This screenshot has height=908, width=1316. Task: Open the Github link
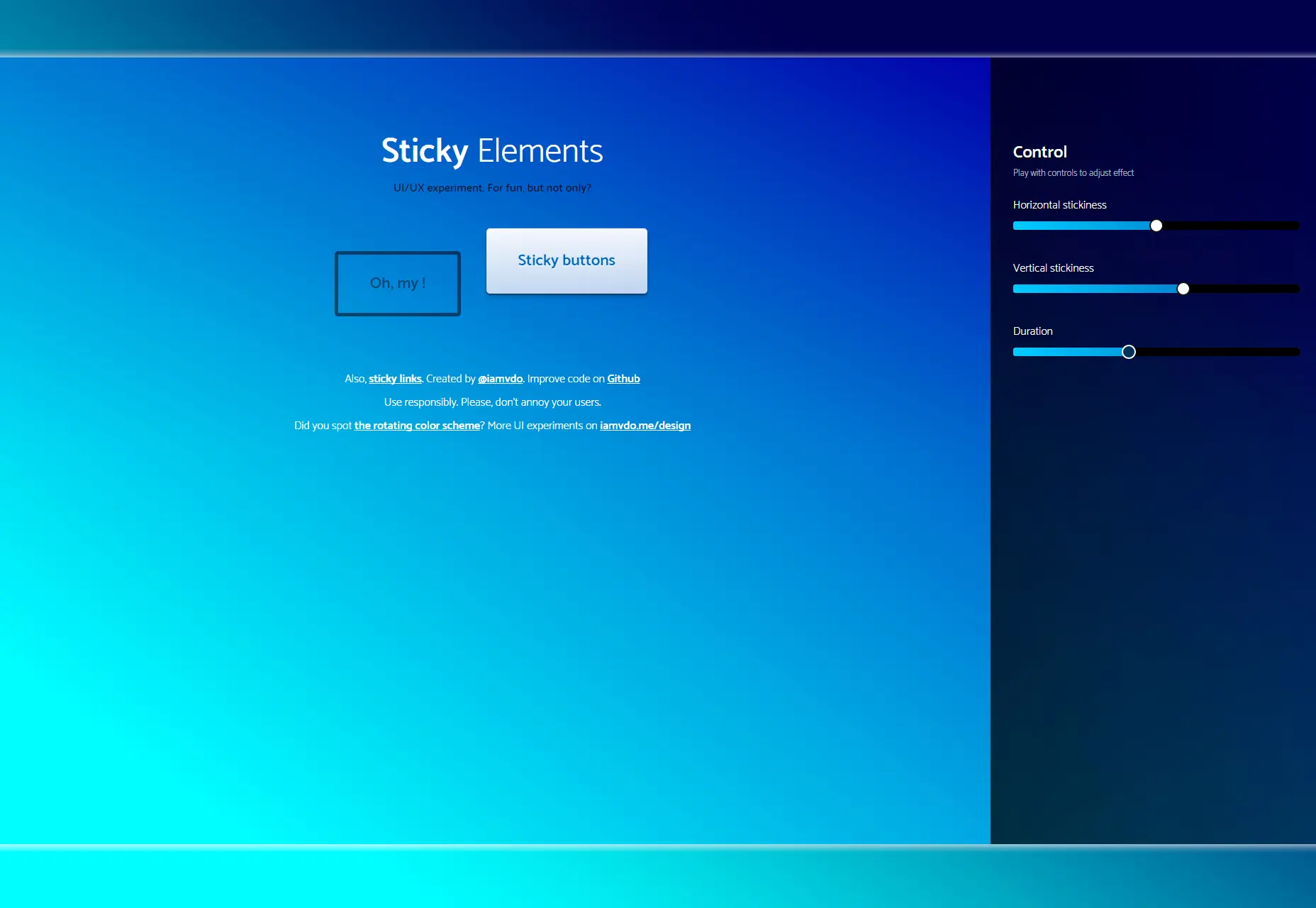pyautogui.click(x=623, y=378)
